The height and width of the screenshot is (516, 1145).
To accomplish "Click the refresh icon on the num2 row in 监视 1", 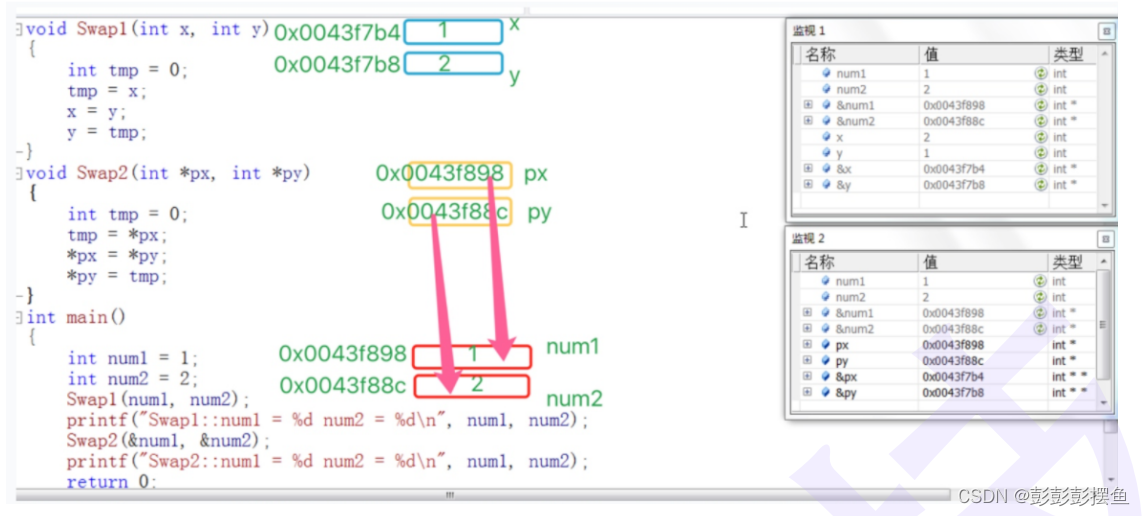I will (x=1041, y=89).
